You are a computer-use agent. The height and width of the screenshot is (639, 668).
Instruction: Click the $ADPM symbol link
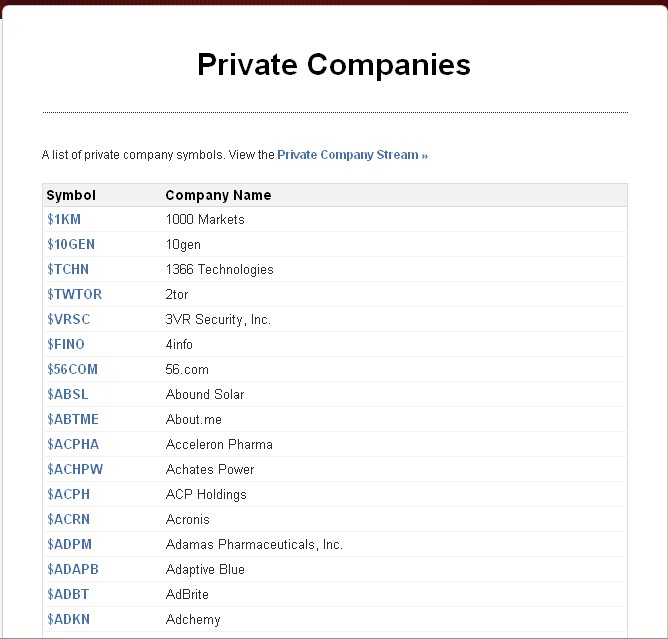[x=68, y=544]
